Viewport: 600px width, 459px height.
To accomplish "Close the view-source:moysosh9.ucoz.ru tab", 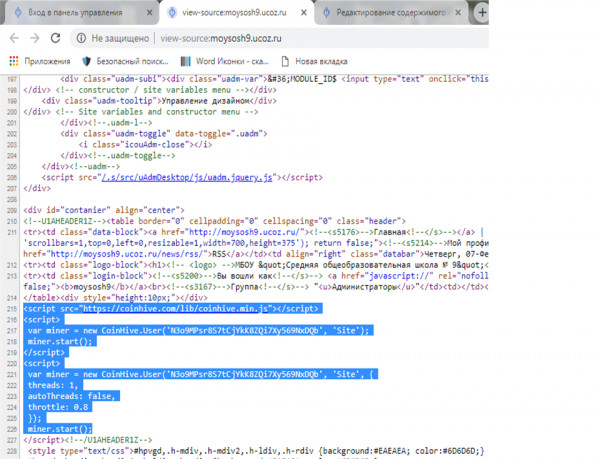I will click(304, 13).
